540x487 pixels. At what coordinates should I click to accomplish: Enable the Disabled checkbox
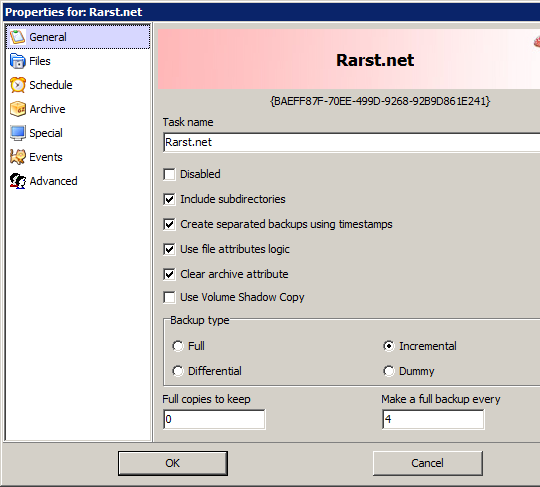click(169, 174)
